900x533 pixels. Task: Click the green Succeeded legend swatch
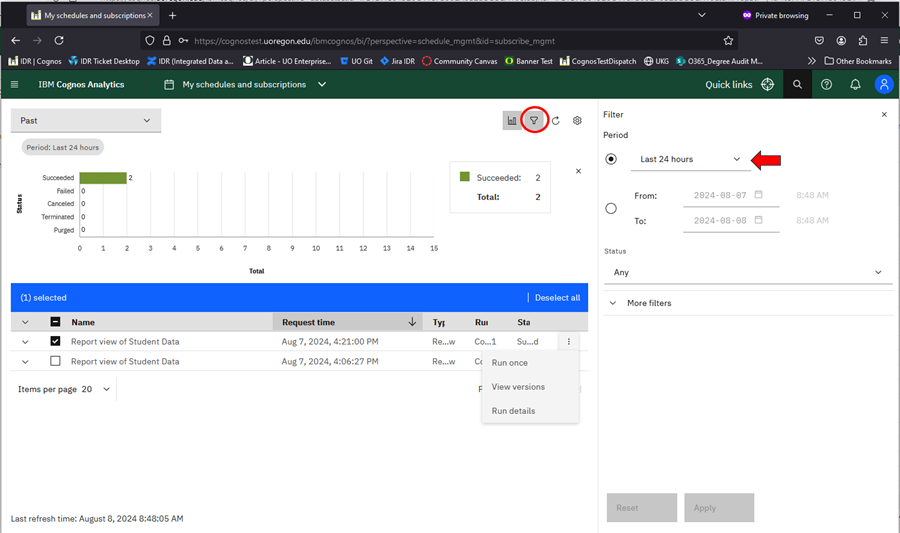click(x=464, y=177)
